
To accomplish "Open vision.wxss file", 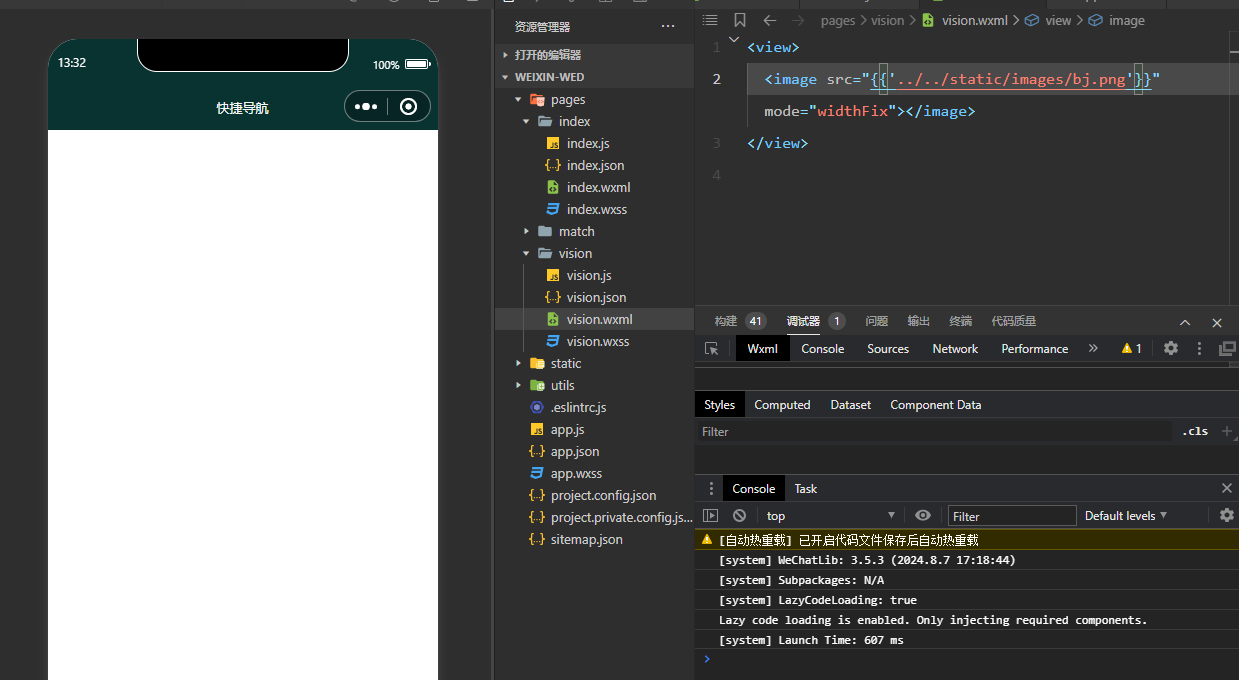I will (x=598, y=341).
